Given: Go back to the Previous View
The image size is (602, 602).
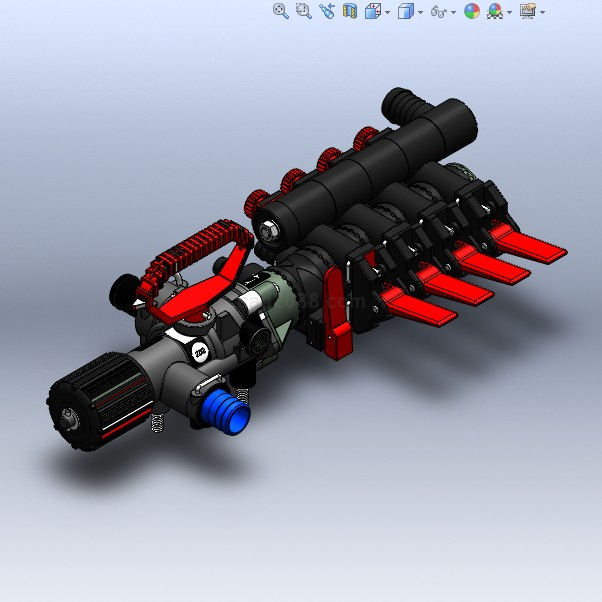Looking at the screenshot, I should [327, 11].
